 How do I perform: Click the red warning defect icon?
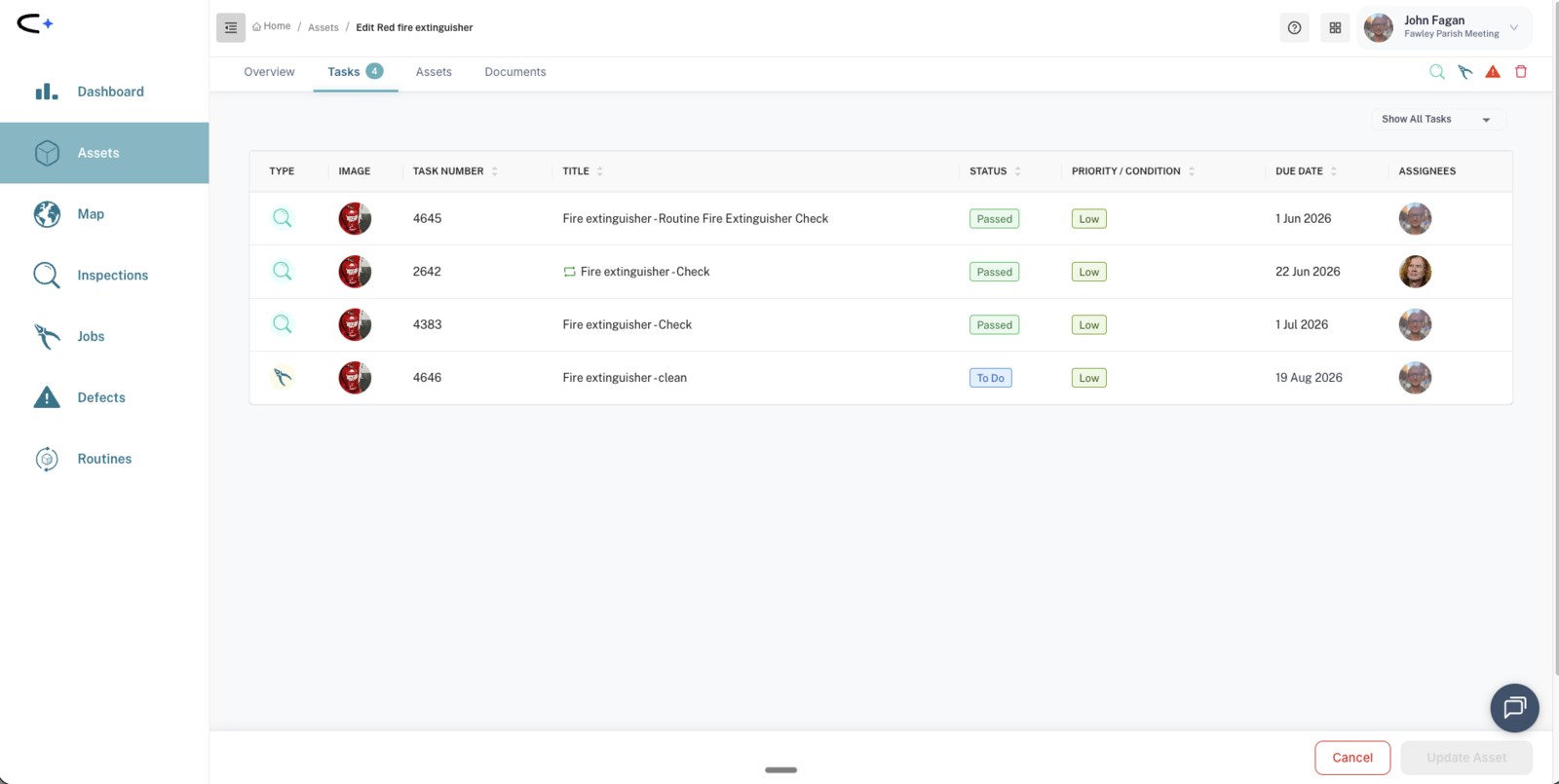click(x=1493, y=72)
